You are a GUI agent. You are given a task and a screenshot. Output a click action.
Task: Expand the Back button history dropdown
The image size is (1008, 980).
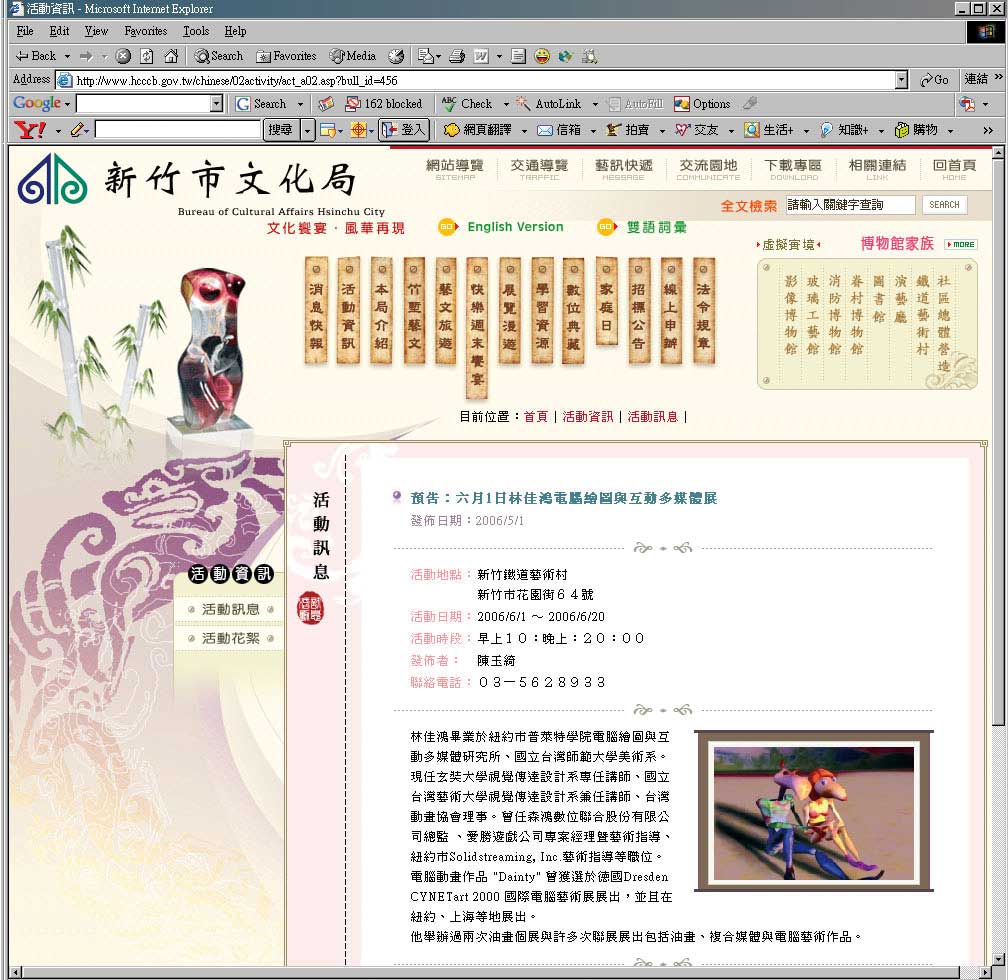point(67,56)
